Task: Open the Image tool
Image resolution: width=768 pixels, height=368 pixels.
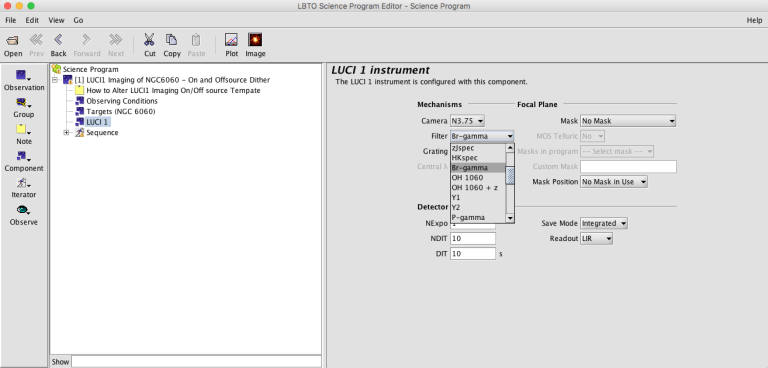Action: pyautogui.click(x=255, y=40)
